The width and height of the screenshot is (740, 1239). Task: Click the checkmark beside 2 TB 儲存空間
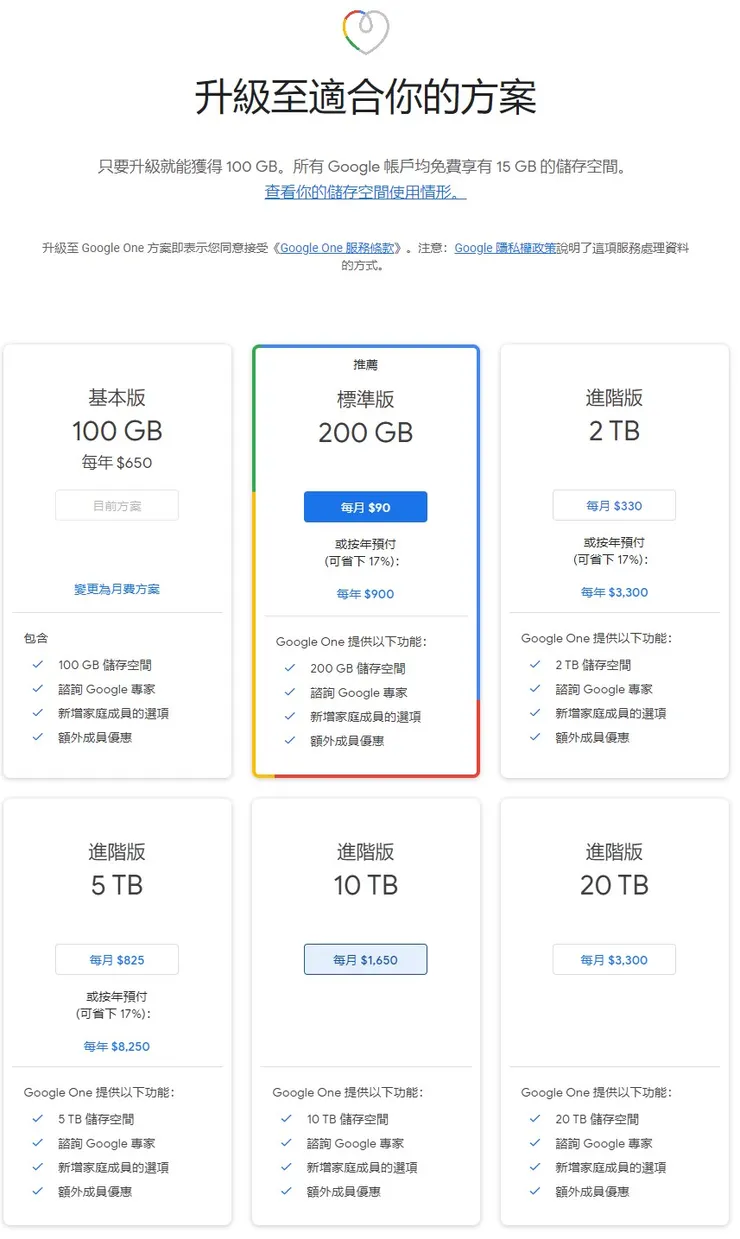click(535, 665)
